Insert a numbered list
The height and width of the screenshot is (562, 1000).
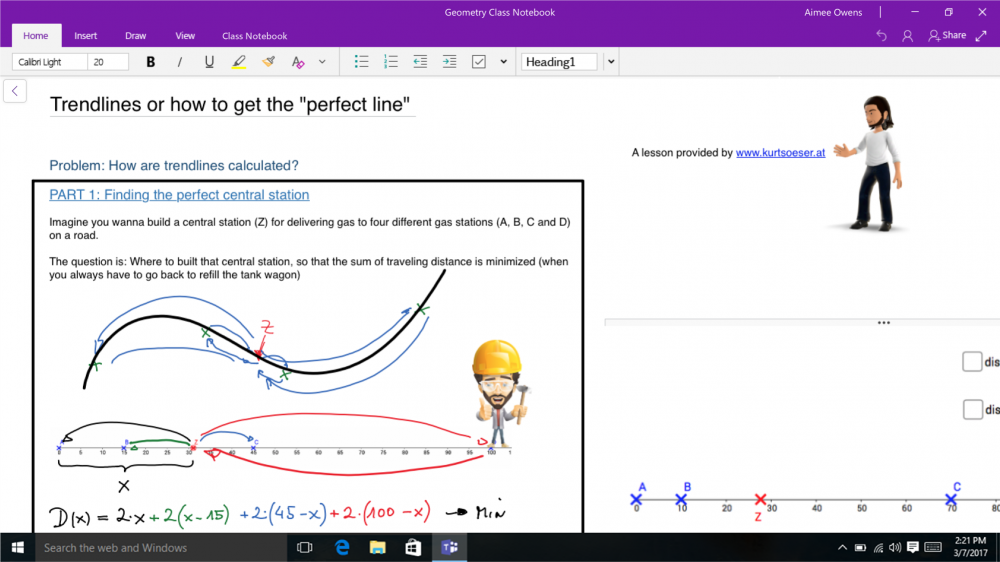coord(391,62)
